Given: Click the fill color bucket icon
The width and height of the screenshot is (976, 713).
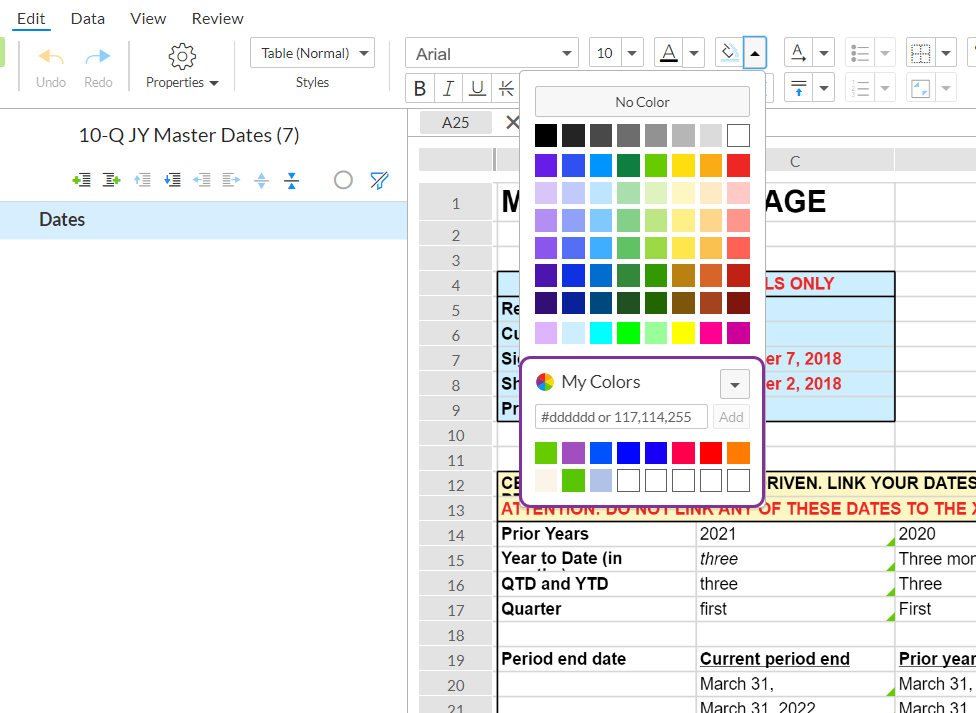Looking at the screenshot, I should (729, 52).
